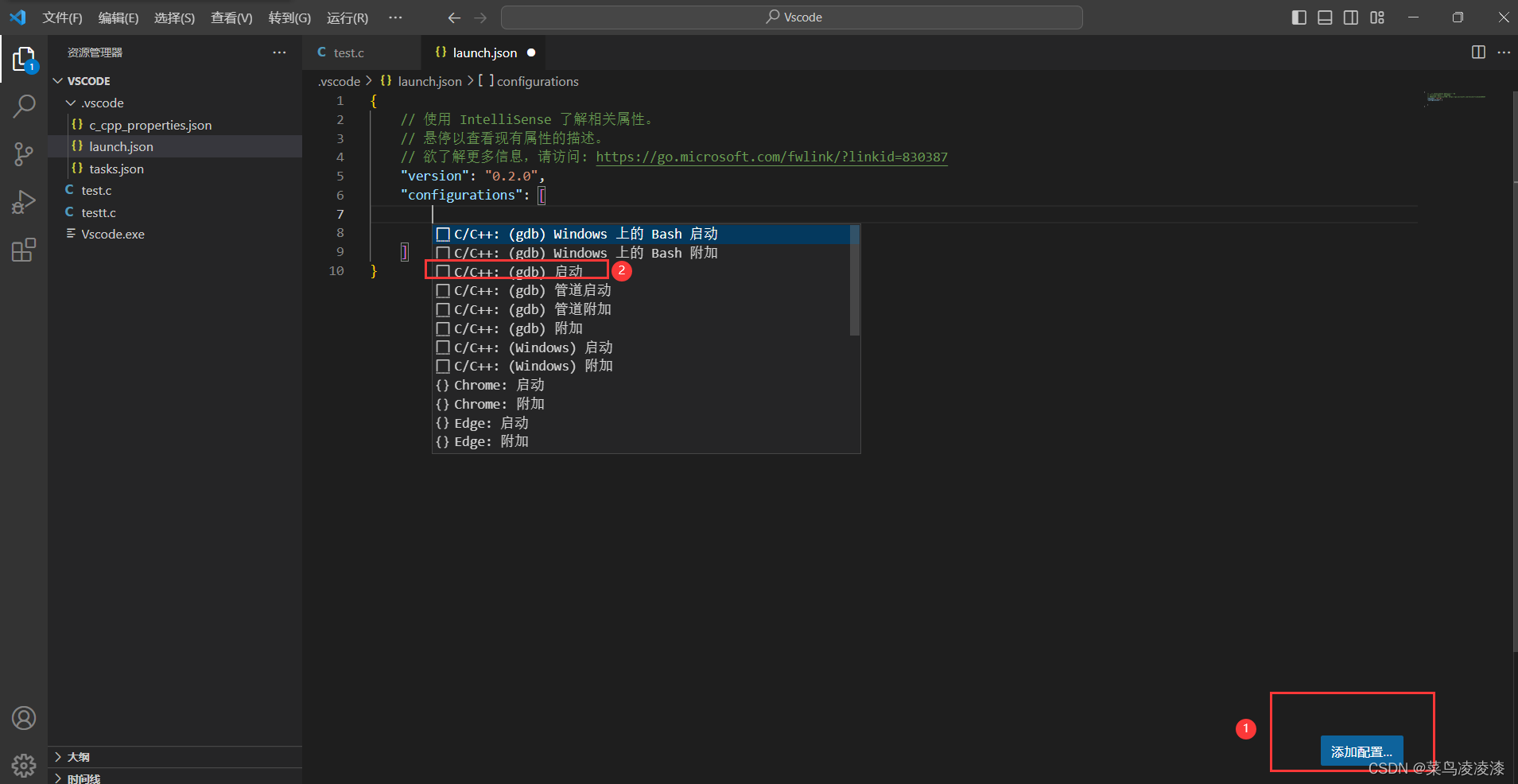Choose C/C++: (gdb) 附加 suggestion

pyautogui.click(x=641, y=328)
